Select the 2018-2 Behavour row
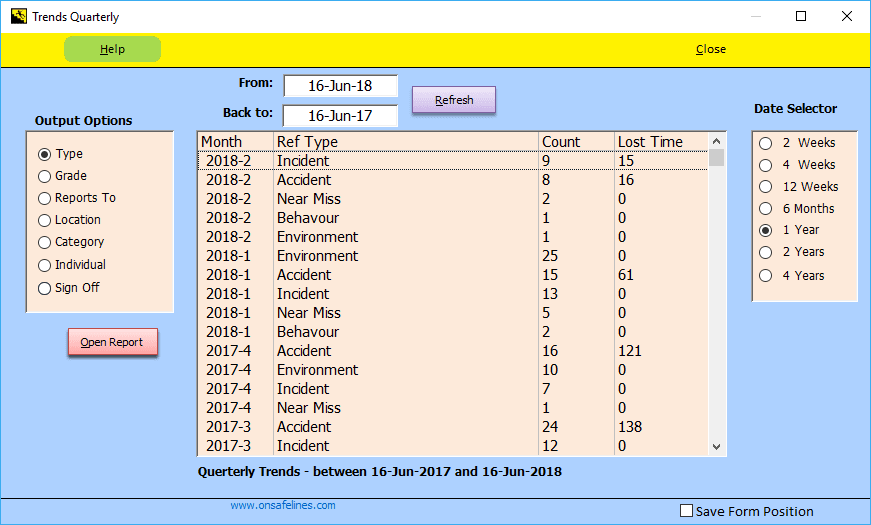Viewport: 871px width, 525px height. tap(453, 218)
